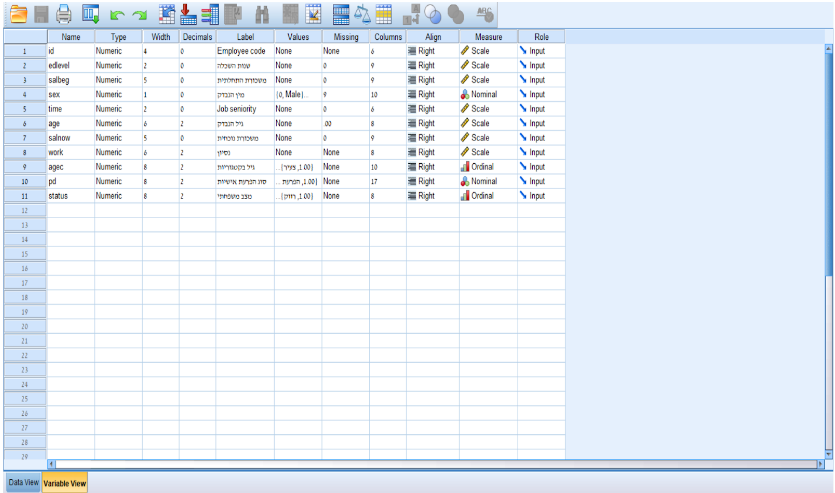Click Show All Variables gray circles icon
The width and height of the screenshot is (835, 493).
coord(456,15)
